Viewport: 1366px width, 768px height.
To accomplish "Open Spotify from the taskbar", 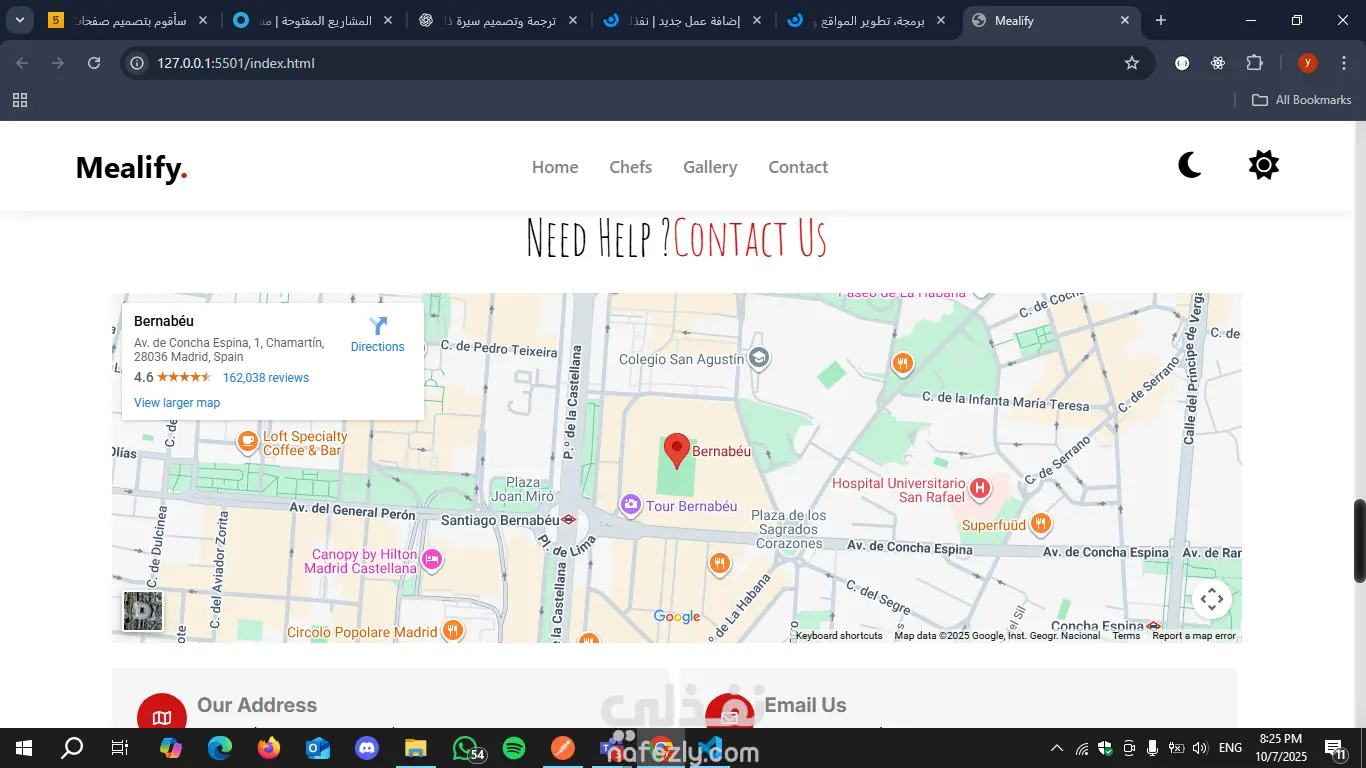I will pyautogui.click(x=514, y=748).
